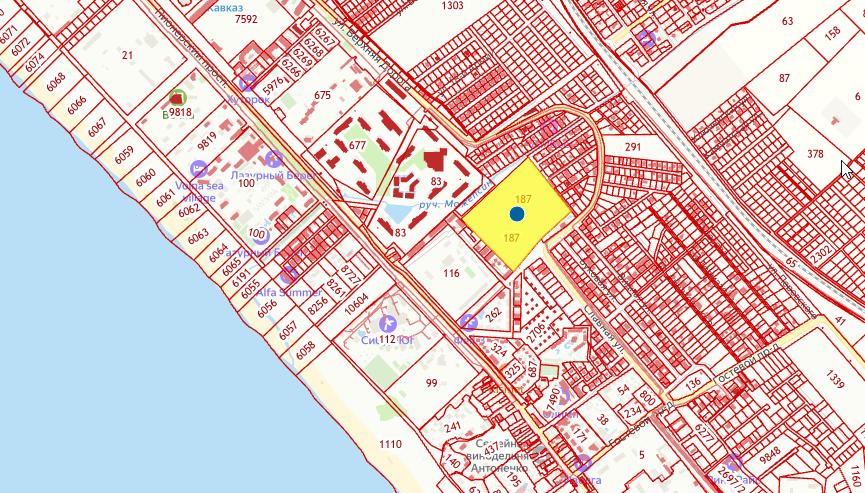The width and height of the screenshot is (865, 493).
Task: Select the Volna sea village hotel icon
Action: 199,170
